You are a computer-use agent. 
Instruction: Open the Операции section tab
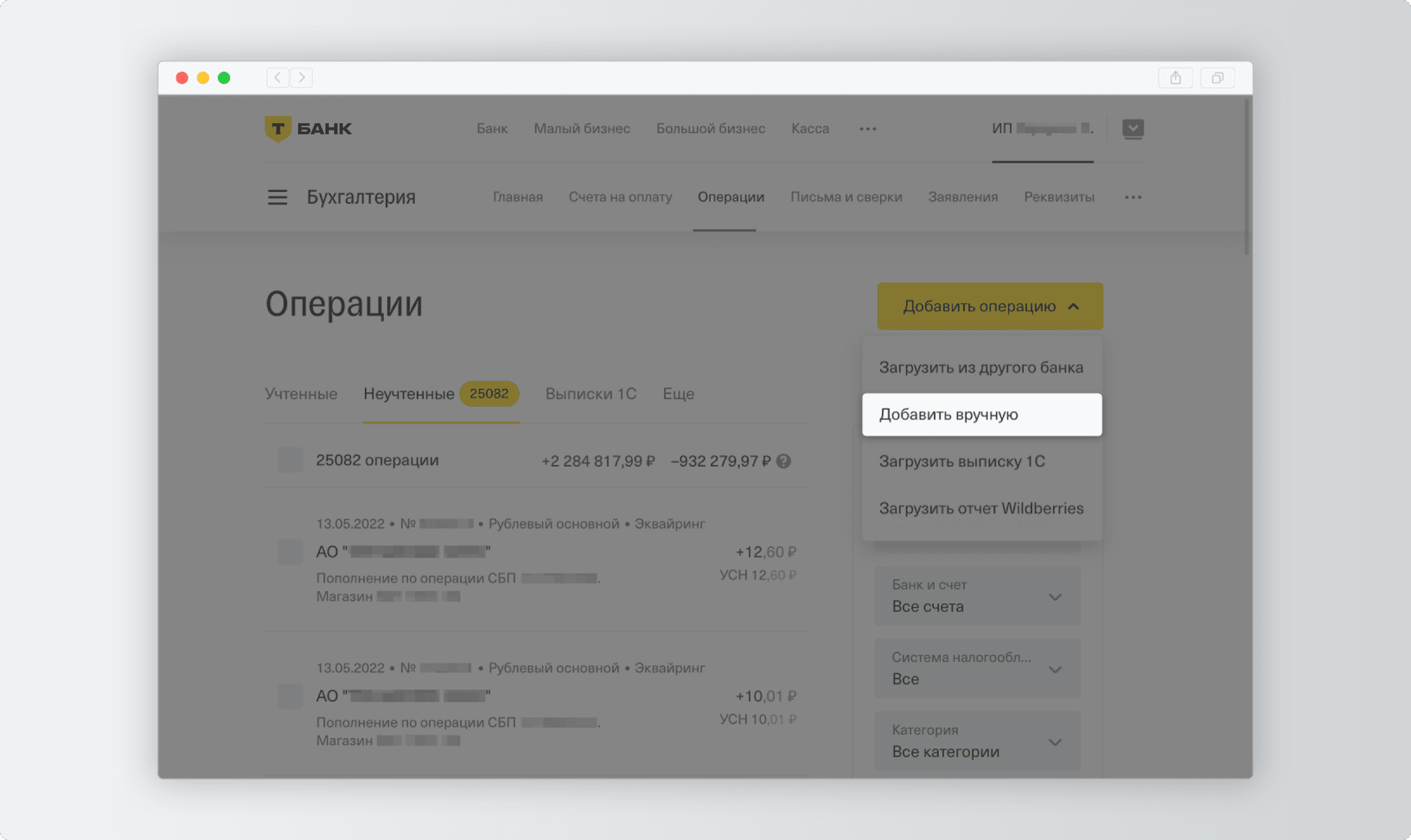click(x=731, y=197)
